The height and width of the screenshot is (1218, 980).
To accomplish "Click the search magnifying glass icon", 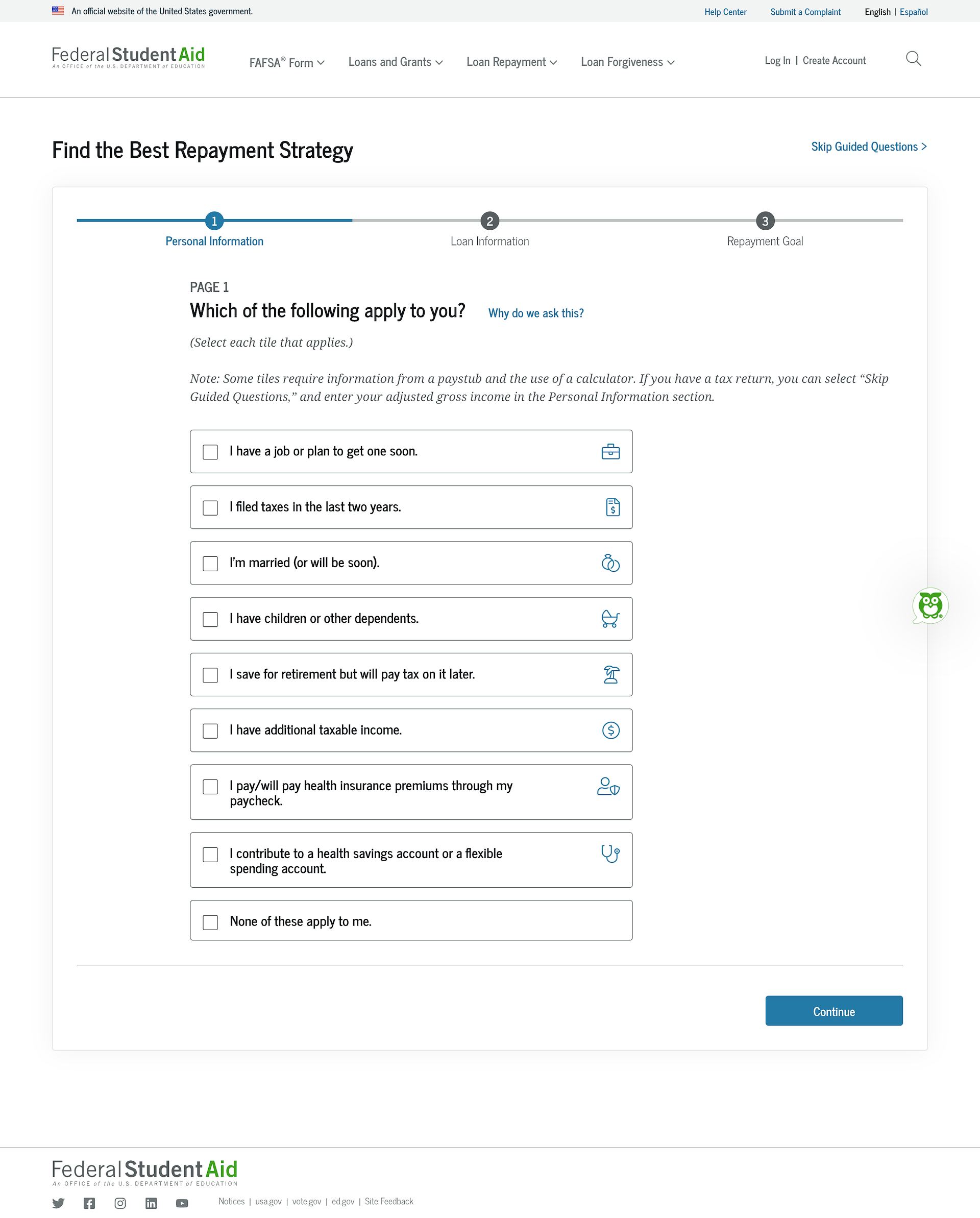I will 913,59.
